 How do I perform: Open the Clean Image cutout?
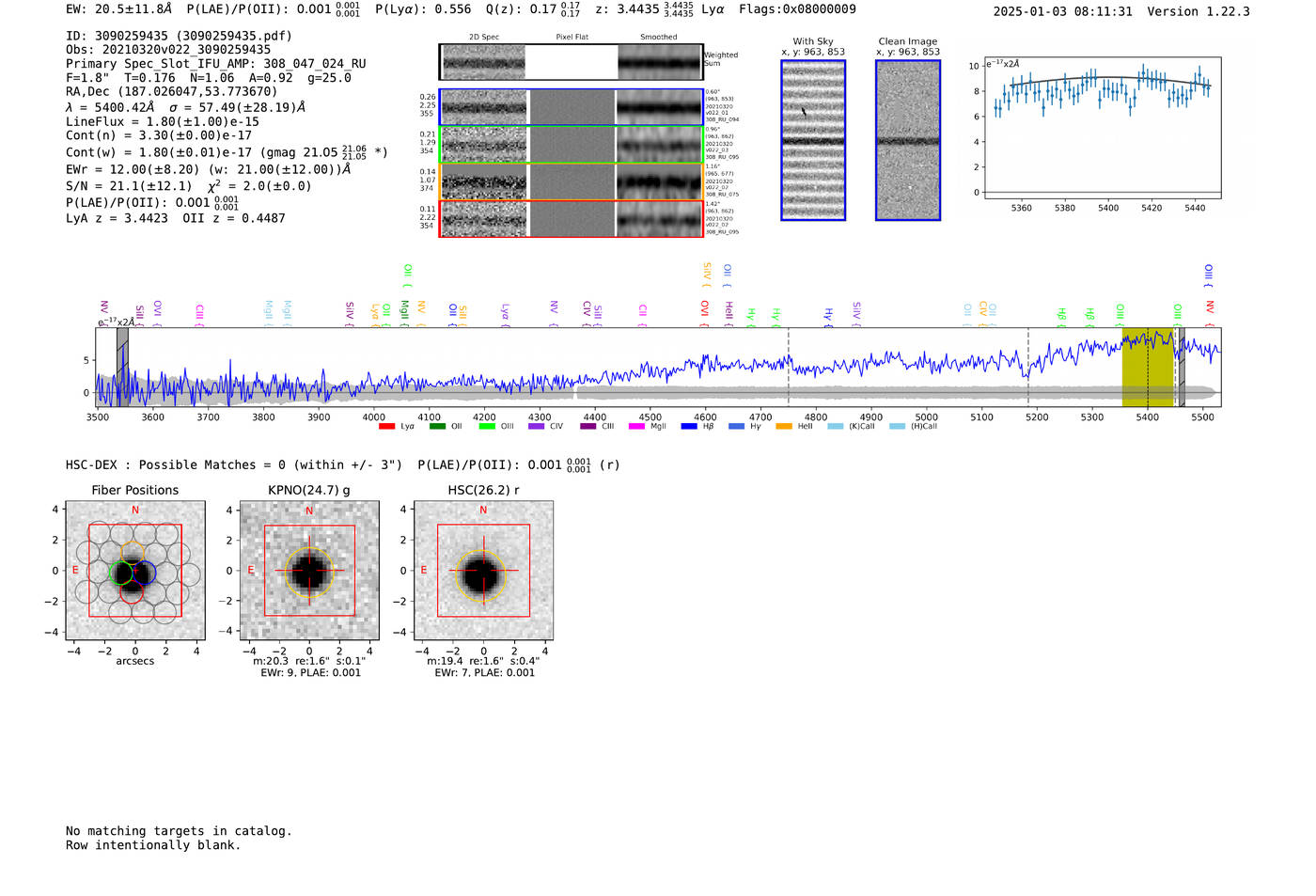pos(908,140)
